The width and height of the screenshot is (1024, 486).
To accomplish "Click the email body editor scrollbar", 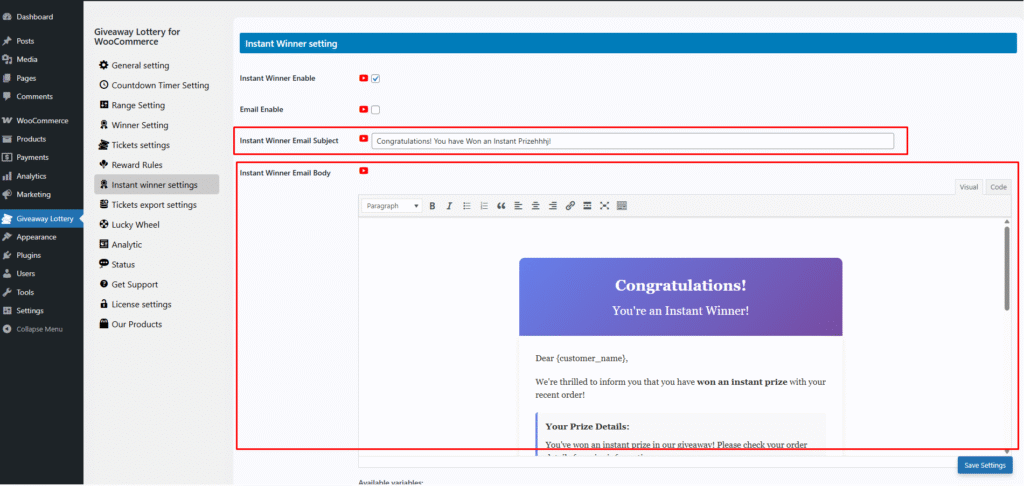I will point(1006,270).
